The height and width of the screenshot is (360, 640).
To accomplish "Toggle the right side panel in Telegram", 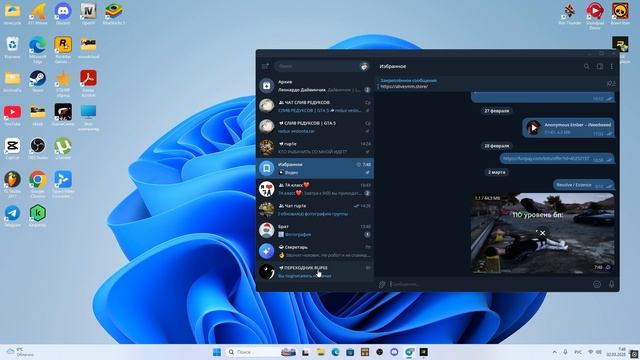I will coord(600,66).
